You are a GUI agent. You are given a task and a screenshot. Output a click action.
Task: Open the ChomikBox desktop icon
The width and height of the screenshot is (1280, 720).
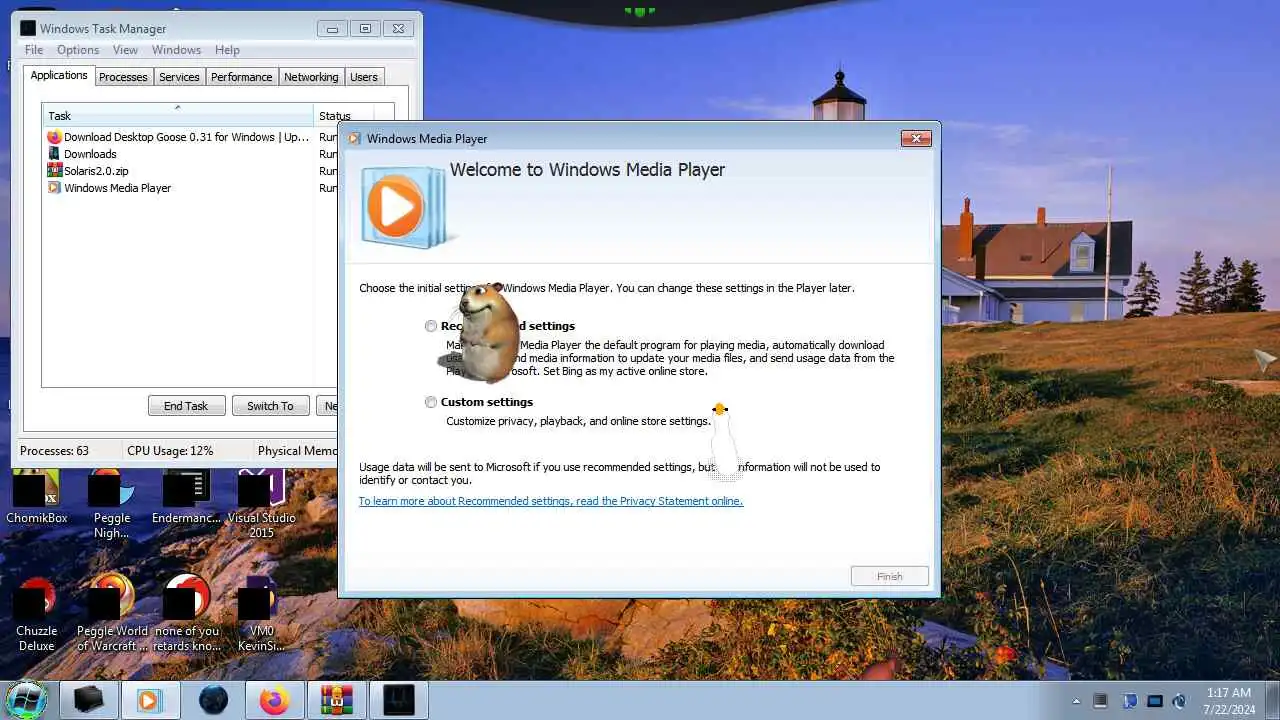point(37,497)
